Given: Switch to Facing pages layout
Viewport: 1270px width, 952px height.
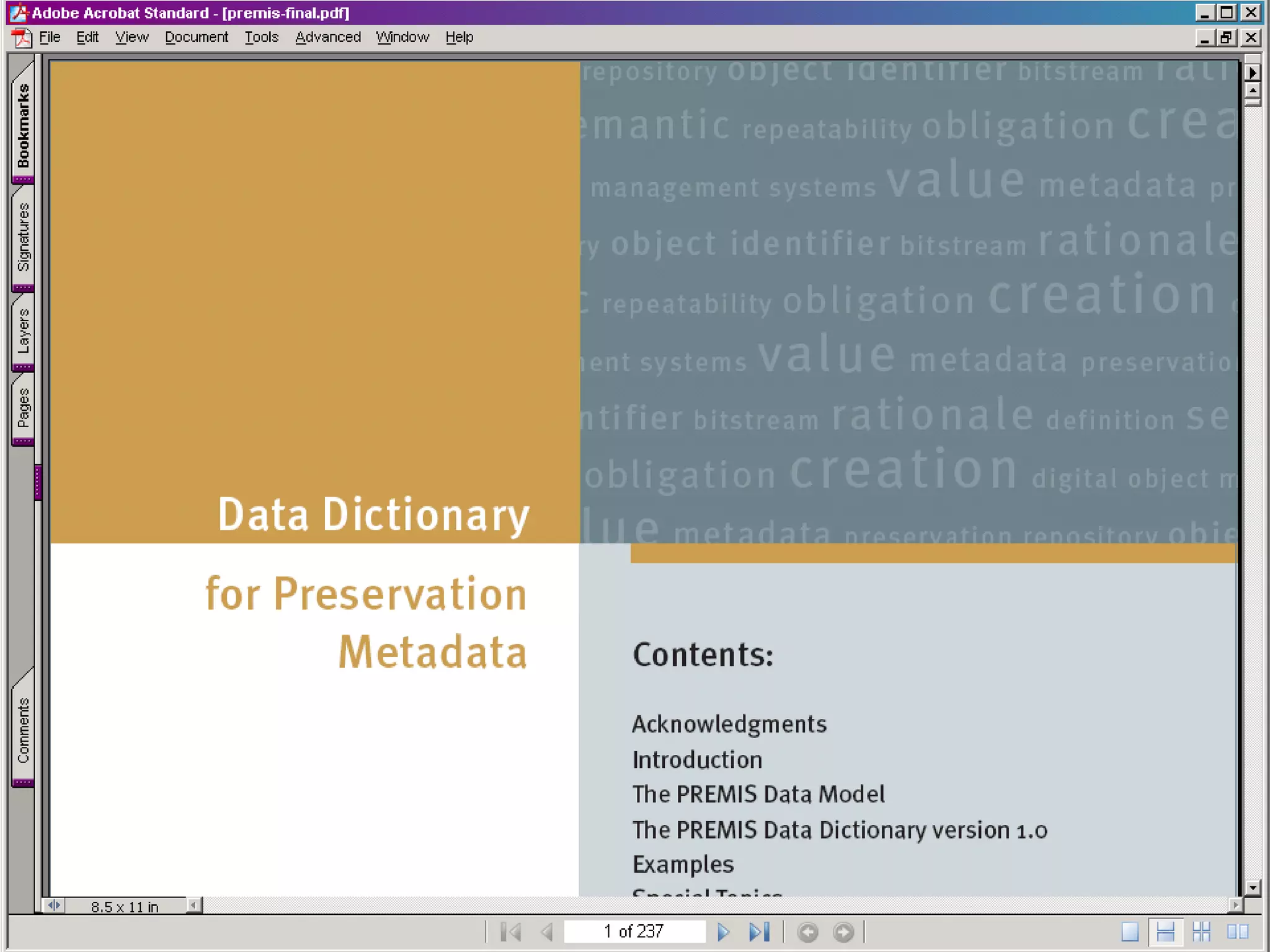Looking at the screenshot, I should (x=1238, y=932).
